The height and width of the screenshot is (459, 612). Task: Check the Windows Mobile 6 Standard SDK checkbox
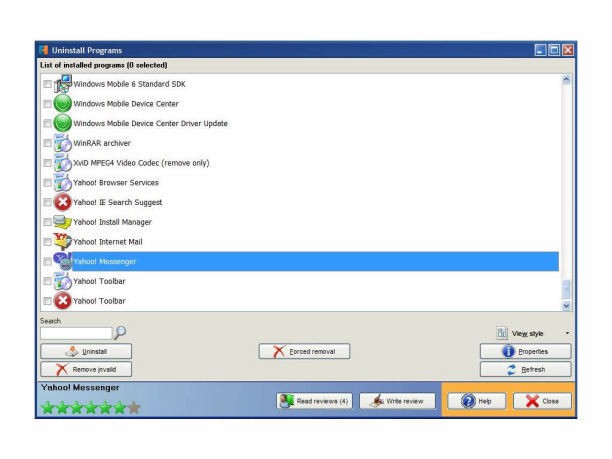tap(47, 84)
